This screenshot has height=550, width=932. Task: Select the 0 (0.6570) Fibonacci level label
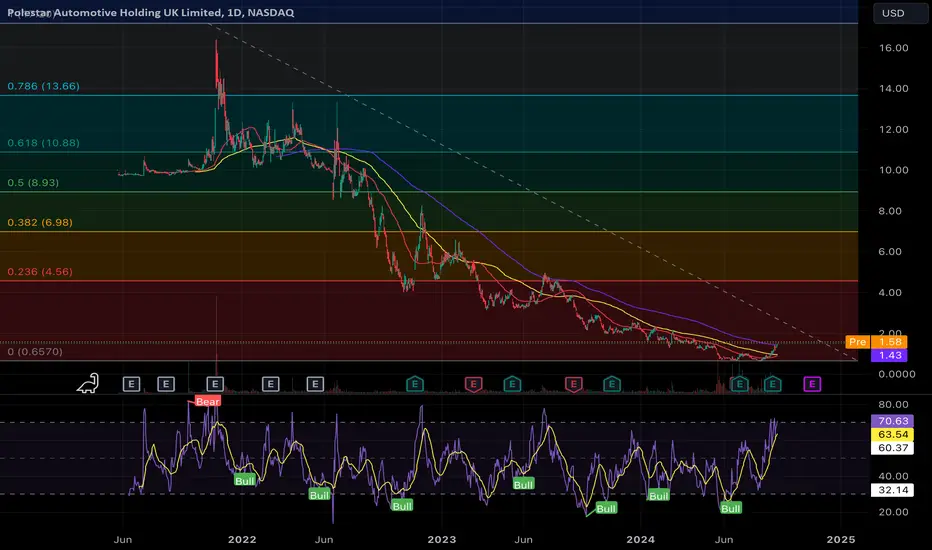click(35, 351)
